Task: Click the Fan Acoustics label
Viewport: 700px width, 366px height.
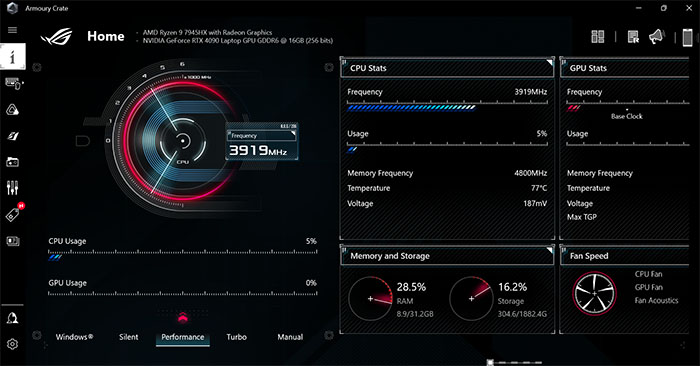Action: click(x=656, y=301)
